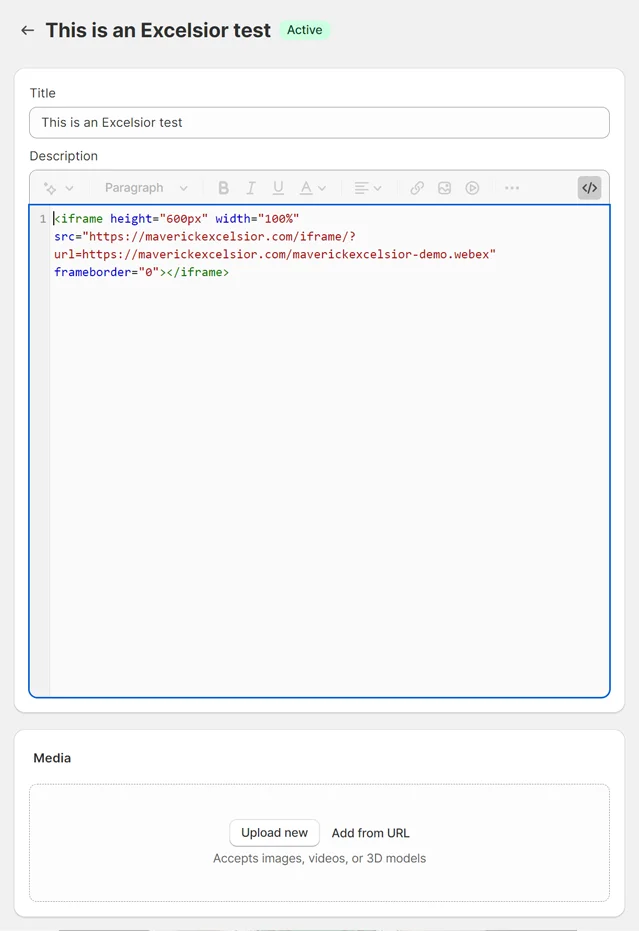This screenshot has width=639, height=931.
Task: Open more formatting options ellipsis
Action: (512, 188)
